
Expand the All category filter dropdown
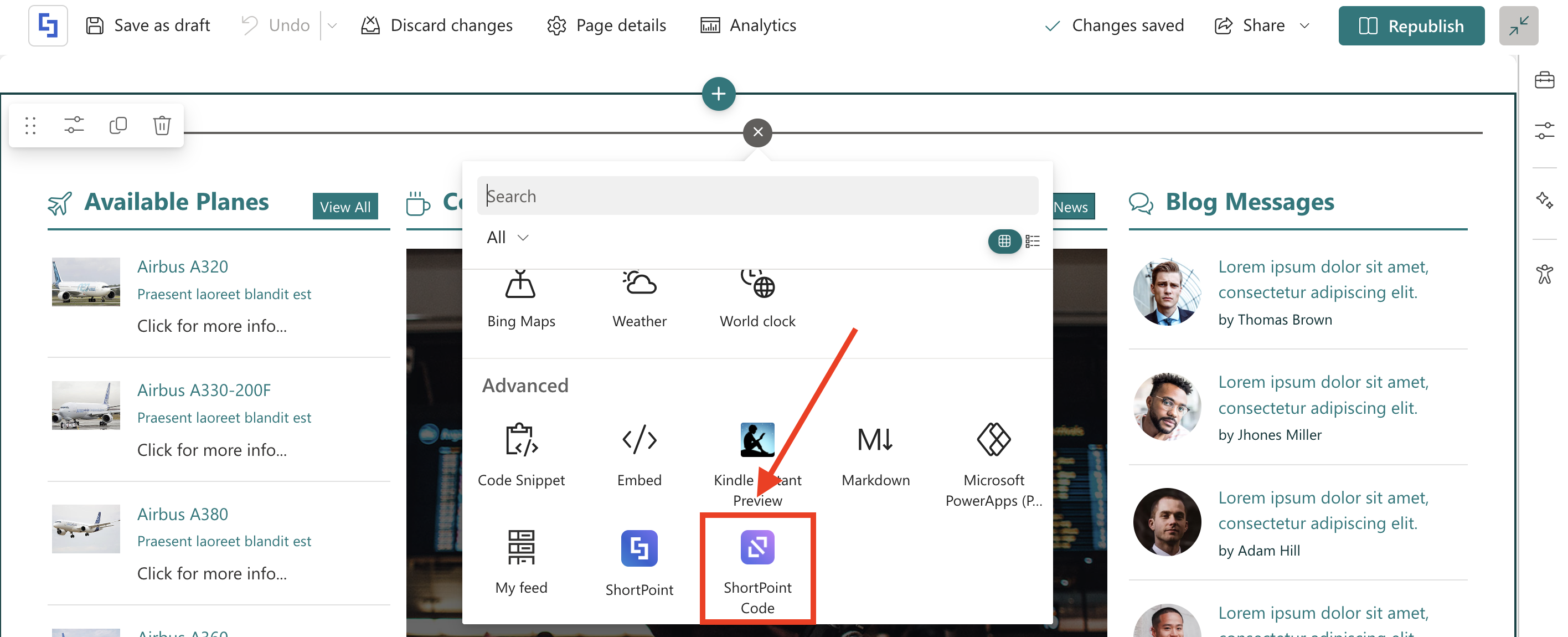tap(507, 237)
